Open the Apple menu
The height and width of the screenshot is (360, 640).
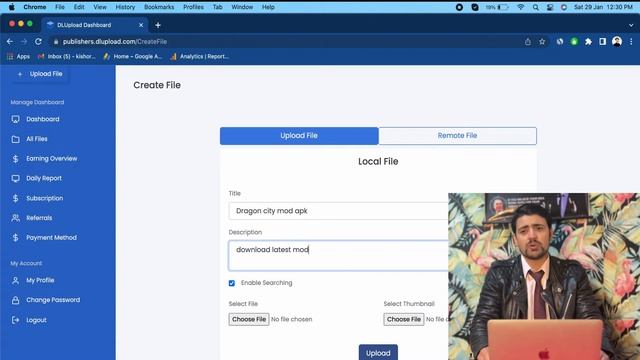(11, 7)
